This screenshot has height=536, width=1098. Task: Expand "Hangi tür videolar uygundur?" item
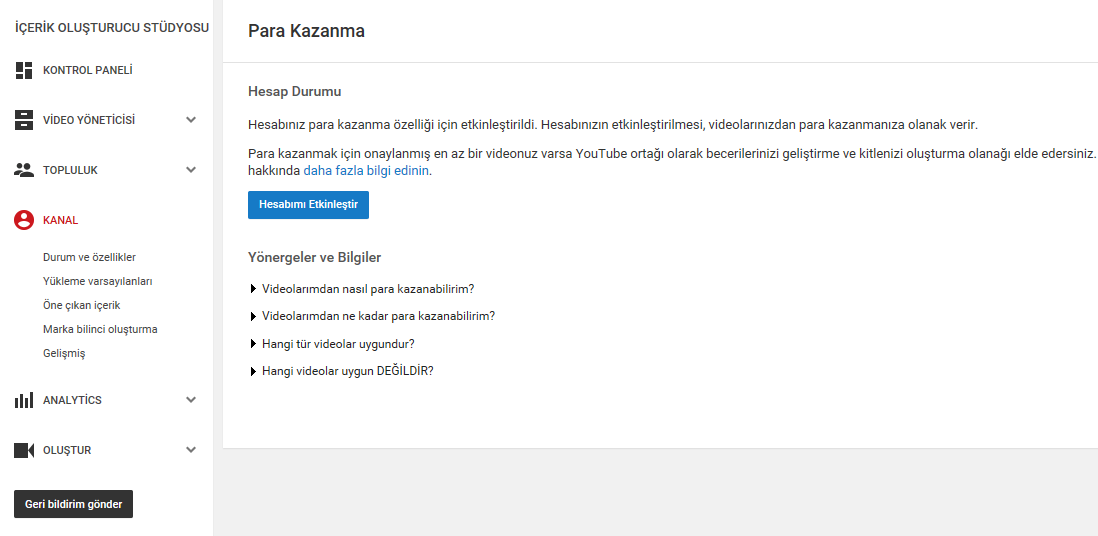pos(332,344)
